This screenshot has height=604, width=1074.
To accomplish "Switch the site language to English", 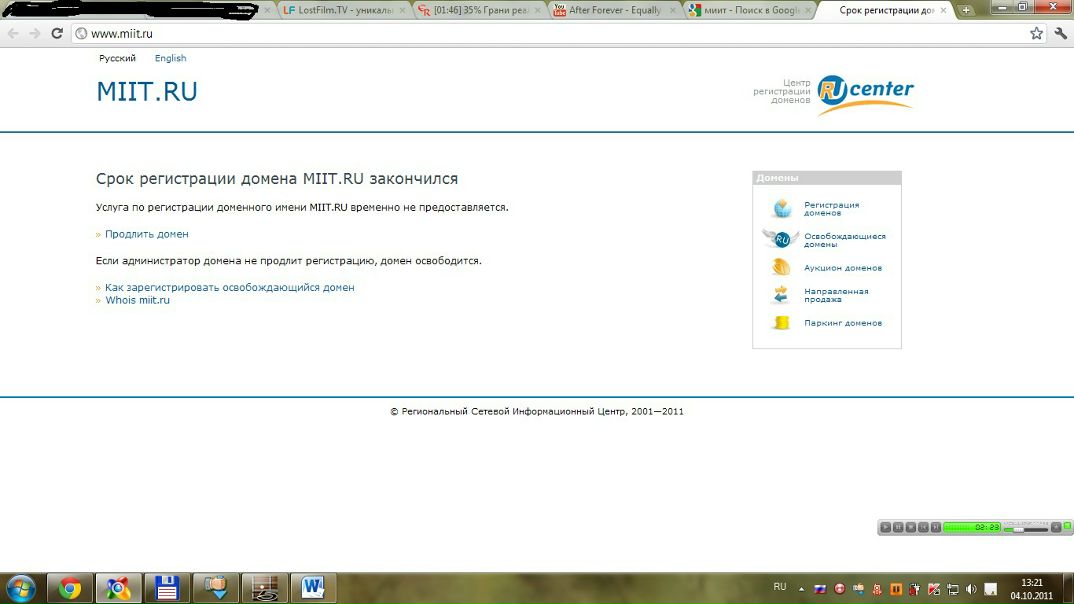I will point(170,58).
